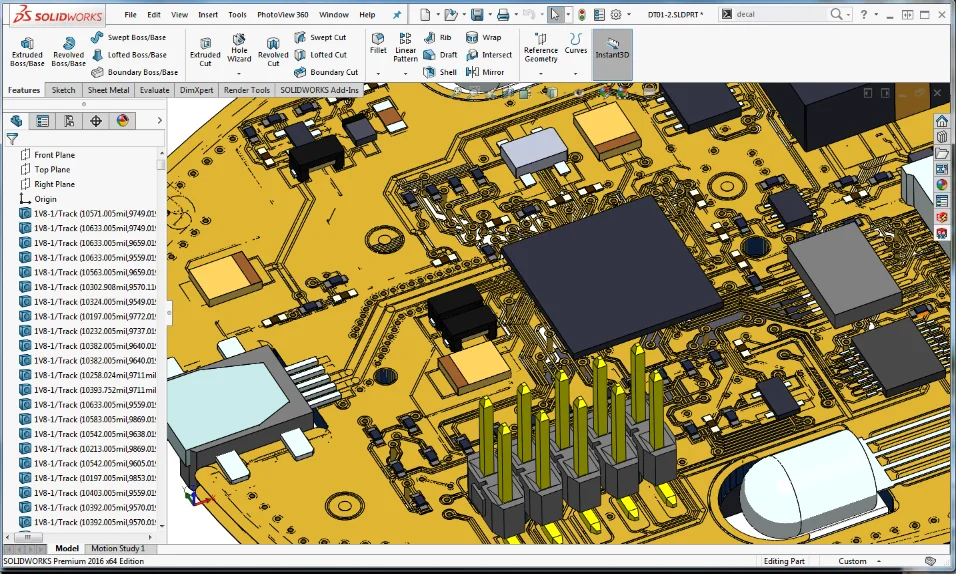This screenshot has width=956, height=574.
Task: Open the DisplayManager color wheel tab
Action: 122,121
